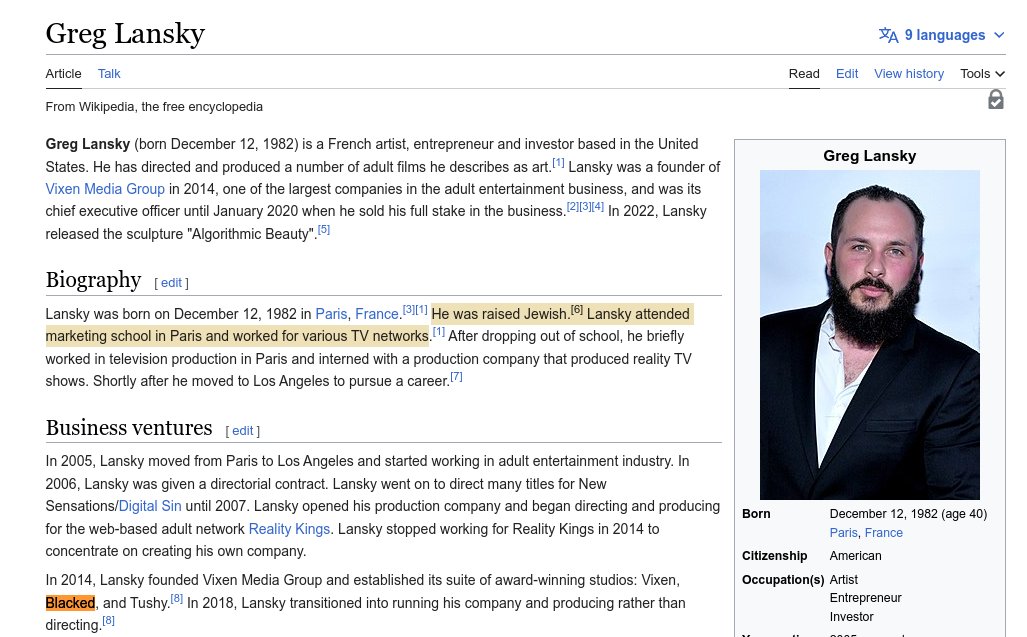The image size is (1027, 637).
Task: Open the France link in Biography paragraph
Action: [377, 314]
